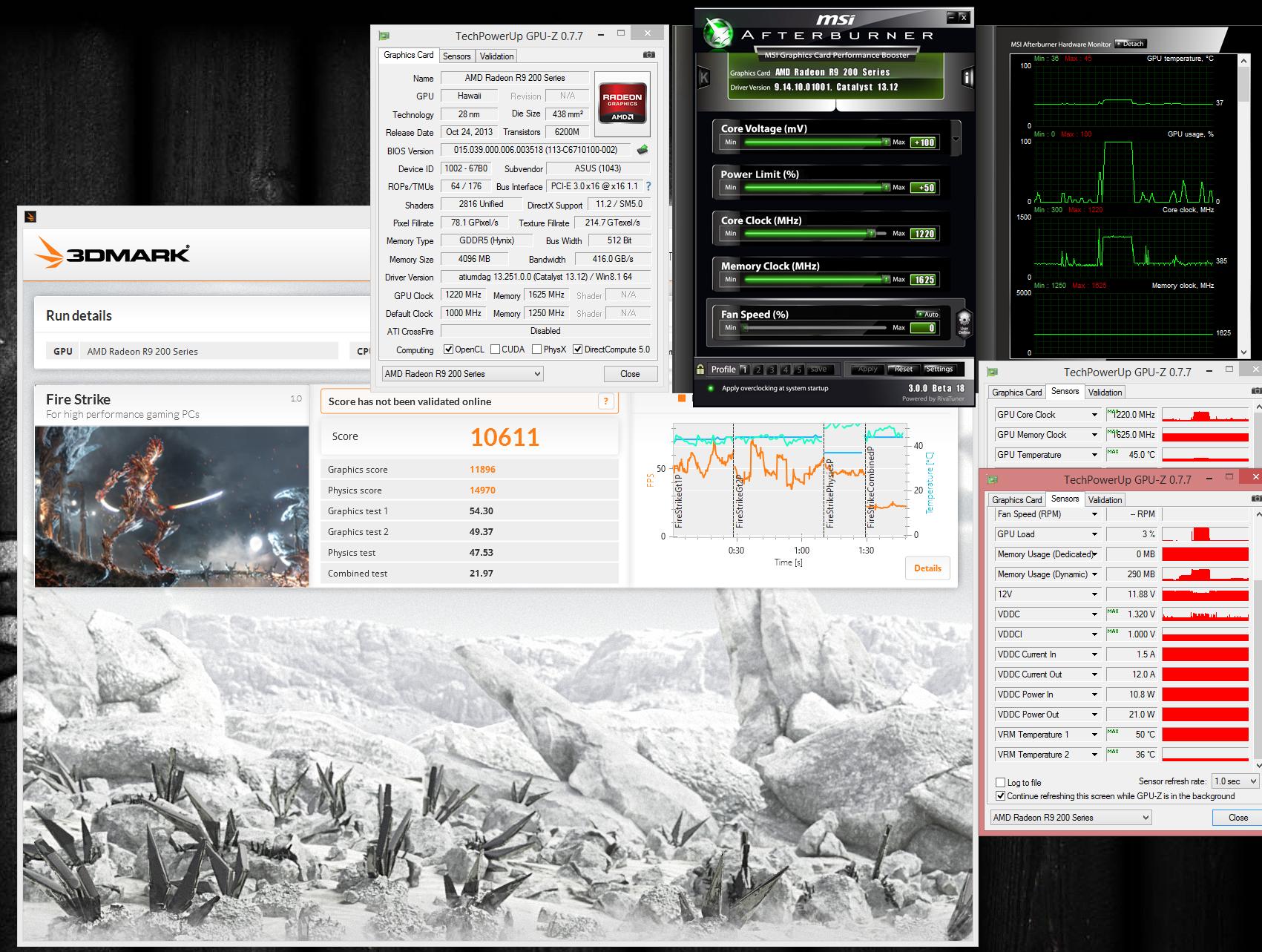Screen dimensions: 1262x952
Task: Select profile slot 5 in Afterburner
Action: (x=798, y=370)
